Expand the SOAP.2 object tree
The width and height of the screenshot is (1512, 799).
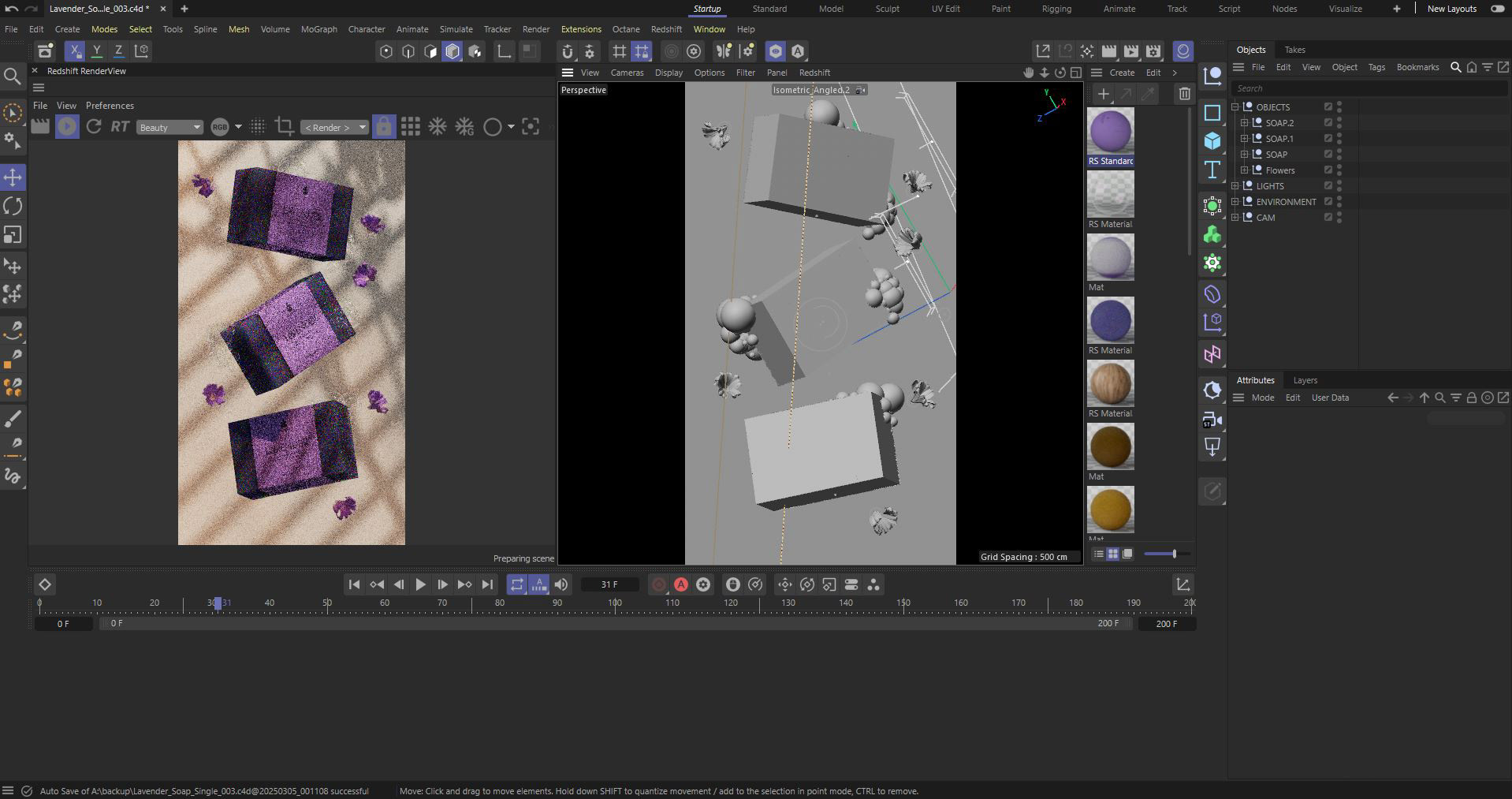pyautogui.click(x=1244, y=123)
